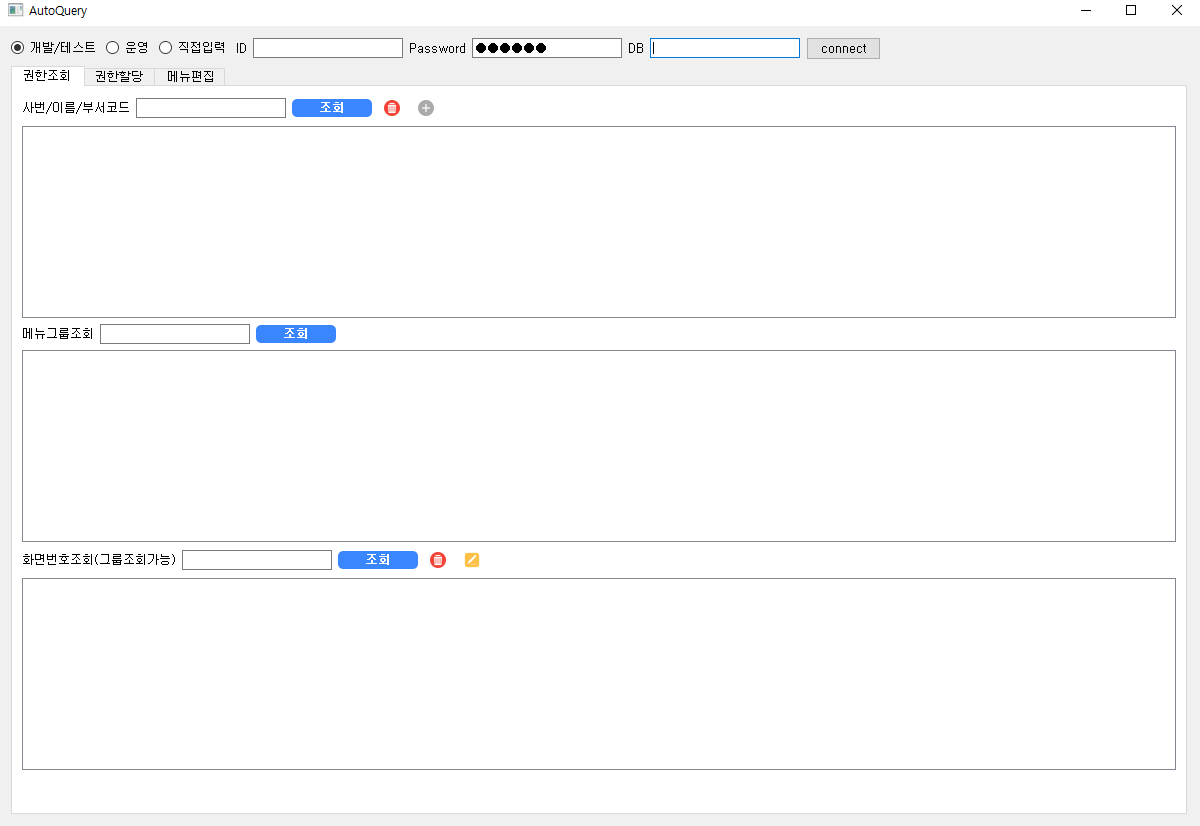The width and height of the screenshot is (1200, 826).
Task: Click the 메뉴그룹조회 search field
Action: (x=175, y=334)
